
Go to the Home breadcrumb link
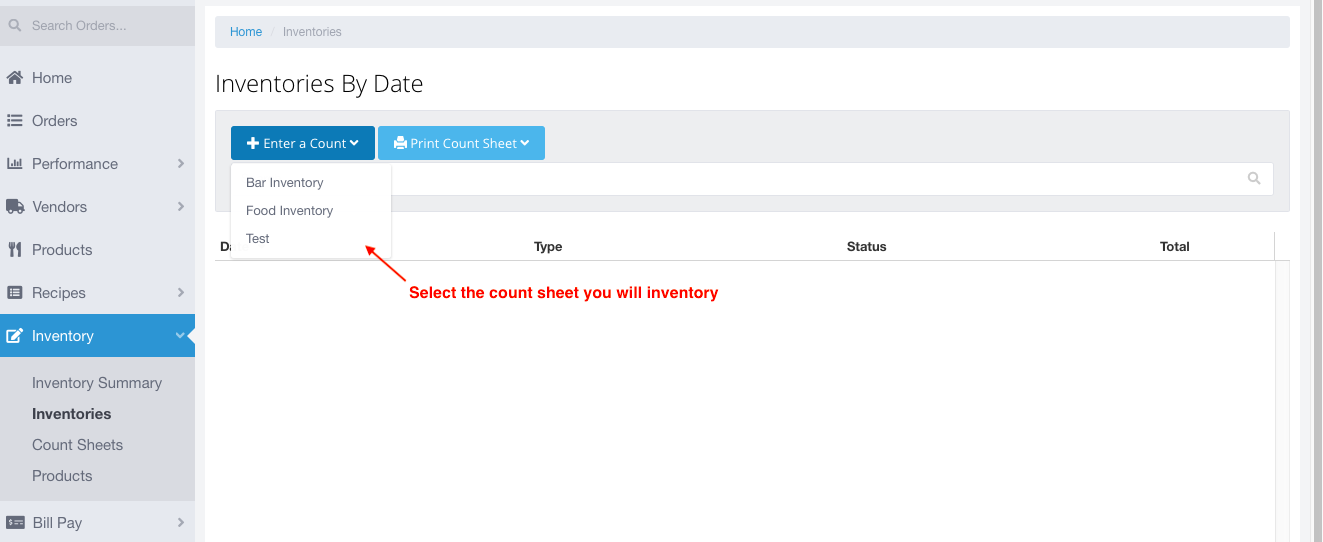pos(246,32)
